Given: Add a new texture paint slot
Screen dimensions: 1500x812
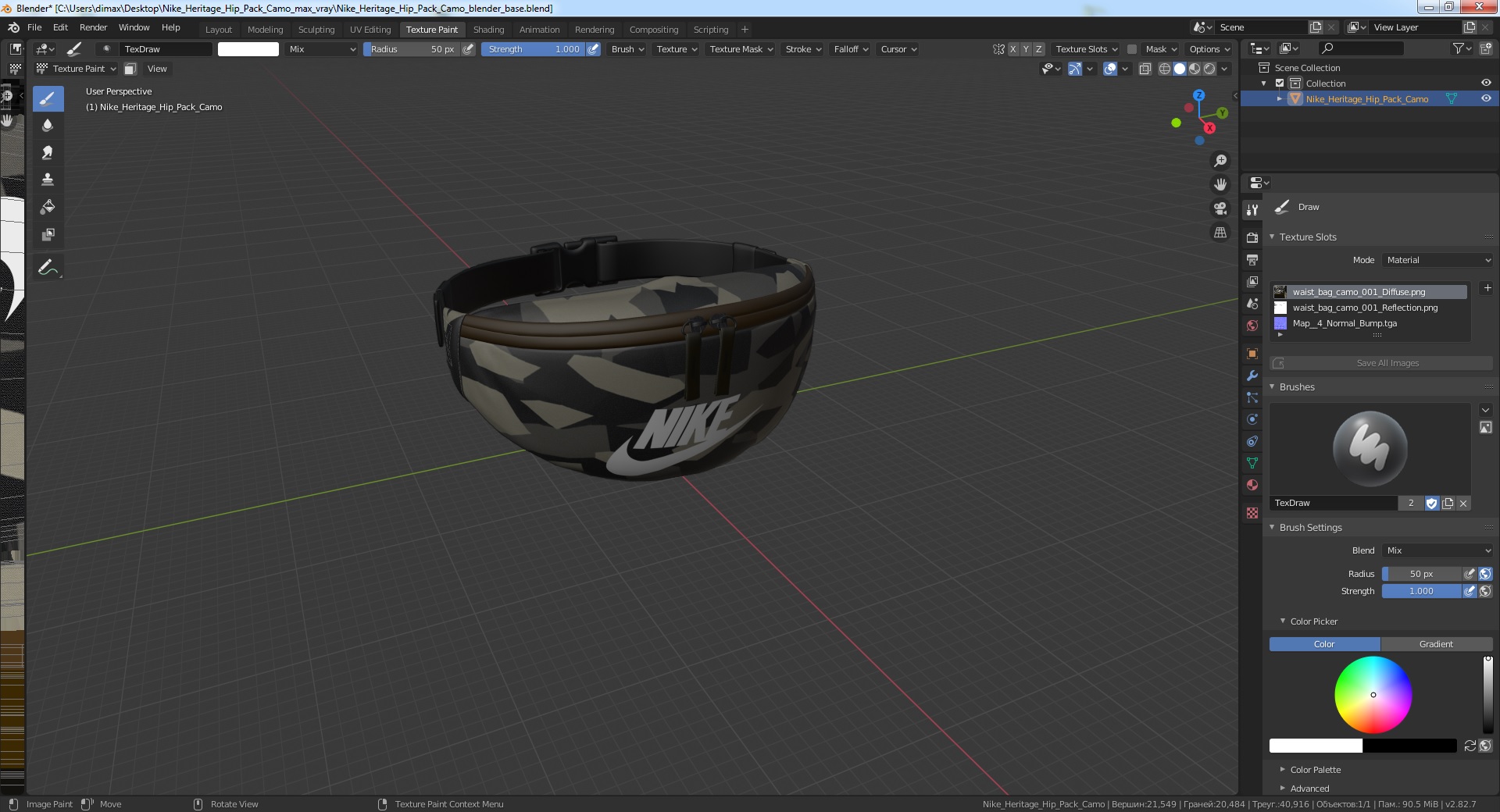Looking at the screenshot, I should coord(1487,288).
